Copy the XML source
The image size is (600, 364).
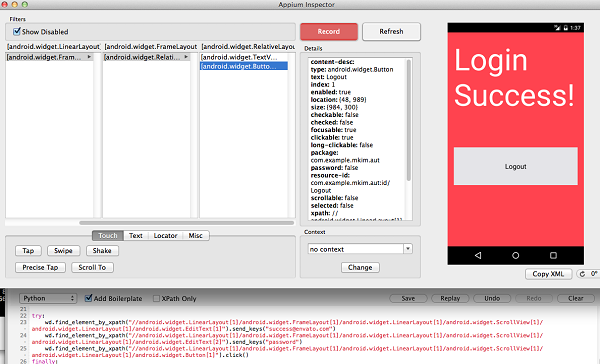[x=548, y=274]
